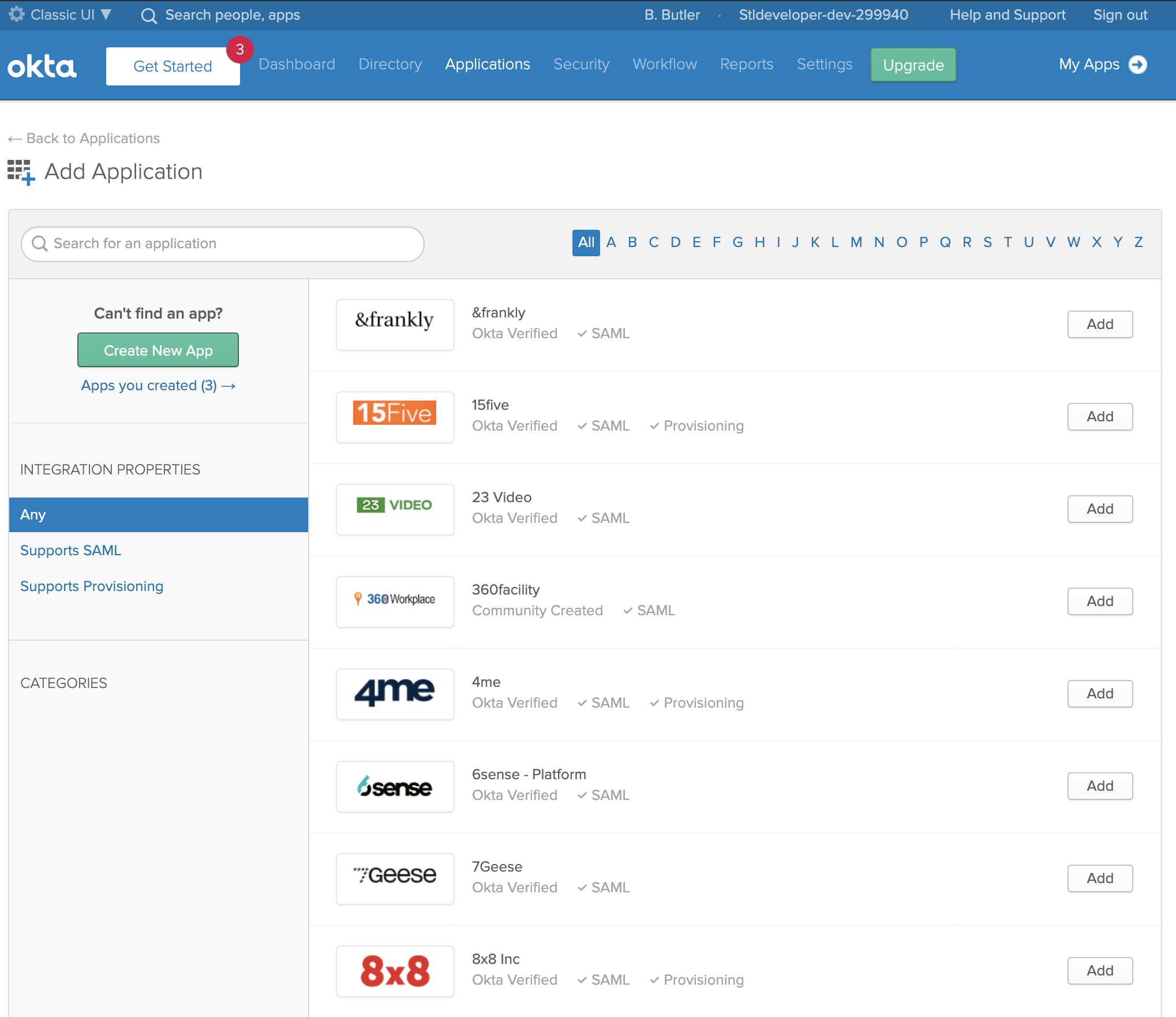Open the Dashboard menu
The height and width of the screenshot is (1017, 1176).
point(297,64)
